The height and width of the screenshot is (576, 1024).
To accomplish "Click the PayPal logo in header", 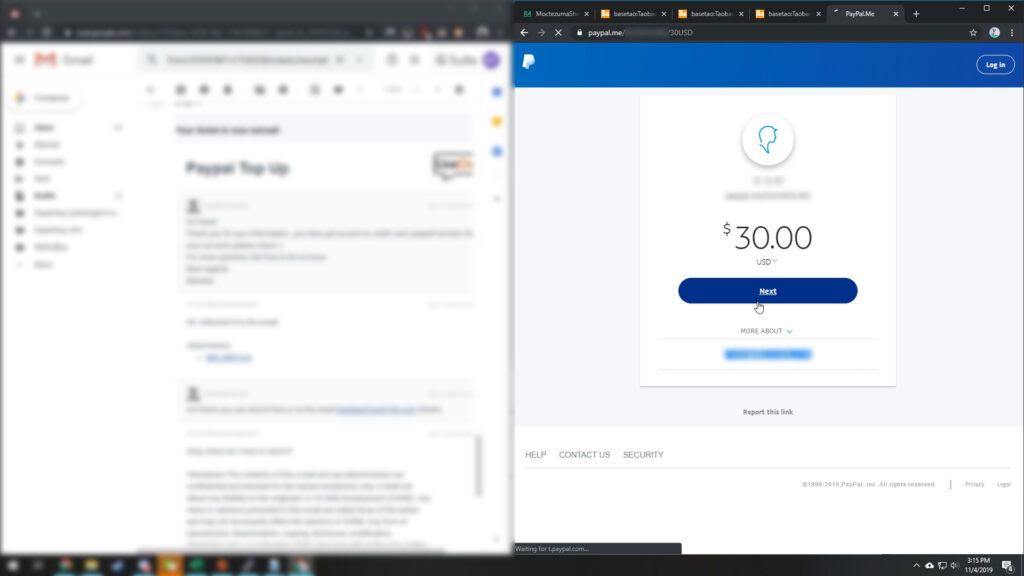I will [x=529, y=61].
